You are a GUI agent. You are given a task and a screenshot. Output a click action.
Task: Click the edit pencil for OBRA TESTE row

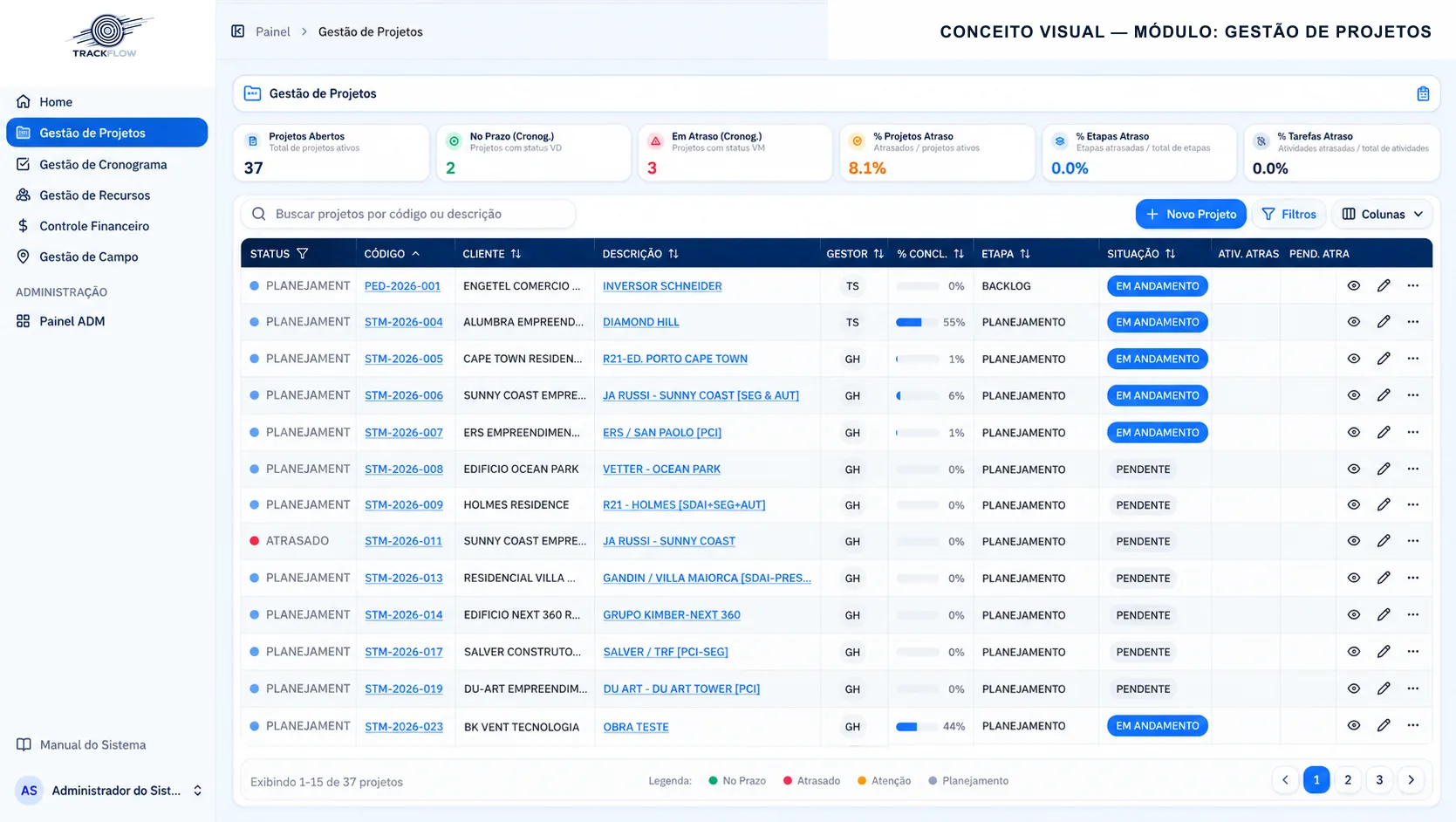[x=1384, y=726]
